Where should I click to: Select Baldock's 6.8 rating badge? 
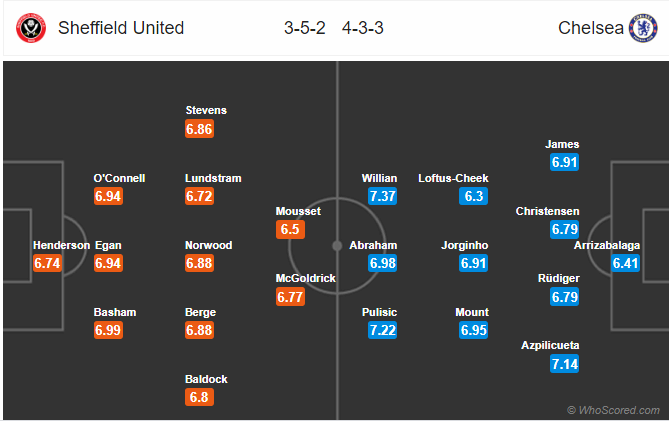(199, 397)
